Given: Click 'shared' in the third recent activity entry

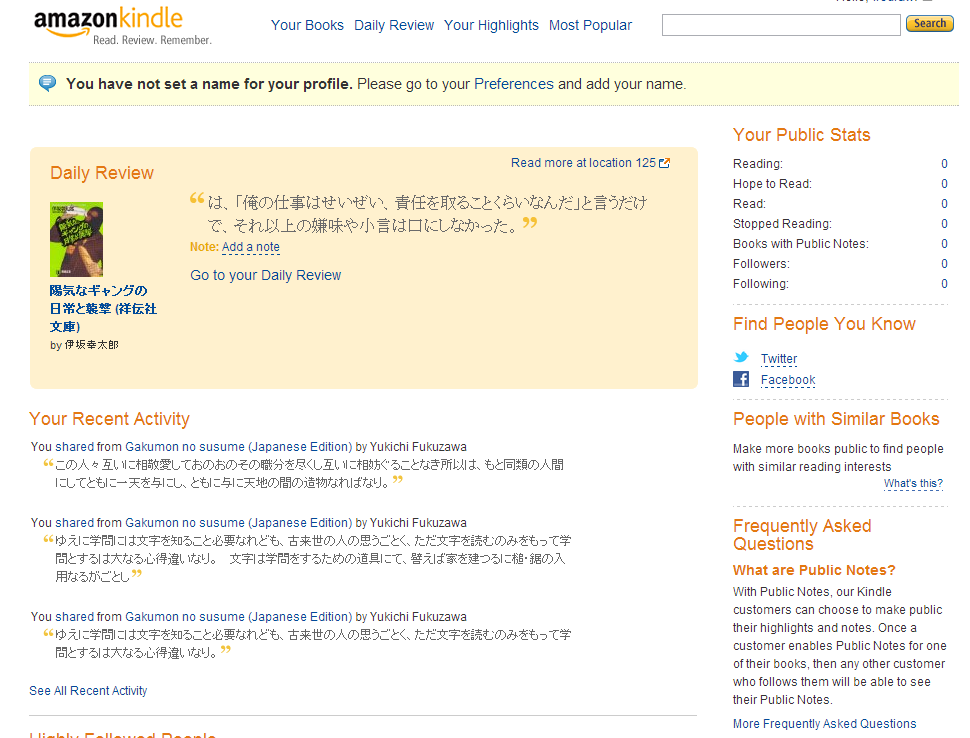Looking at the screenshot, I should point(75,617).
